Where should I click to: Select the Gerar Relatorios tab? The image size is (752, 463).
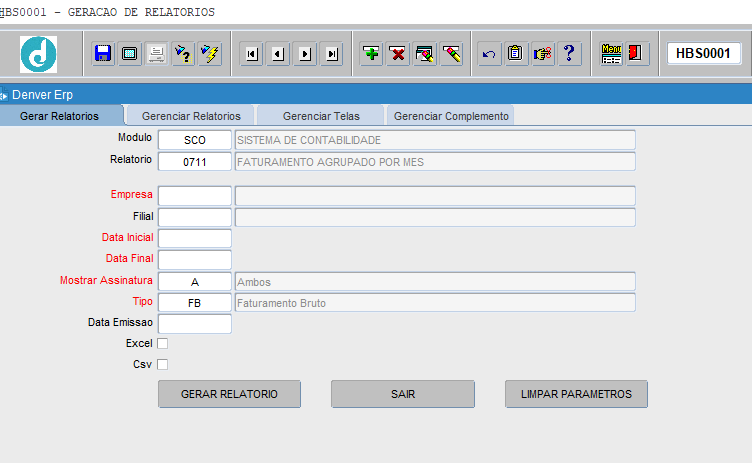click(59, 116)
